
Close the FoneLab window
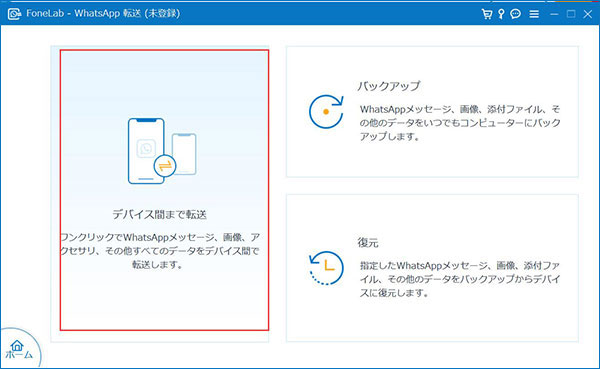tap(588, 14)
